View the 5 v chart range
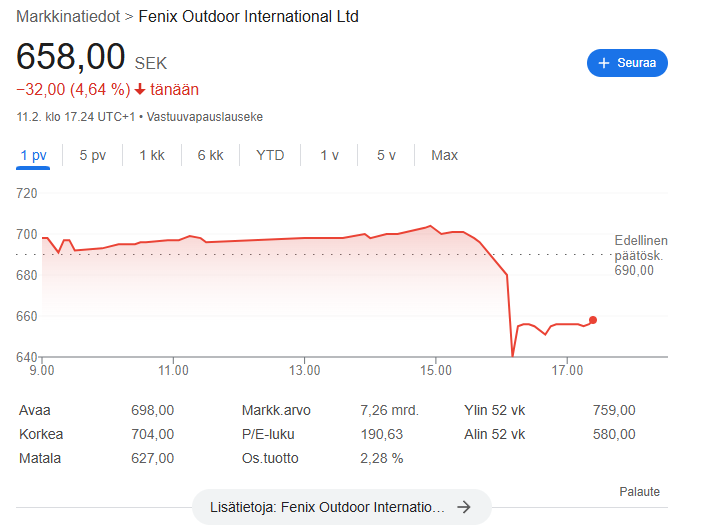 pyautogui.click(x=386, y=155)
